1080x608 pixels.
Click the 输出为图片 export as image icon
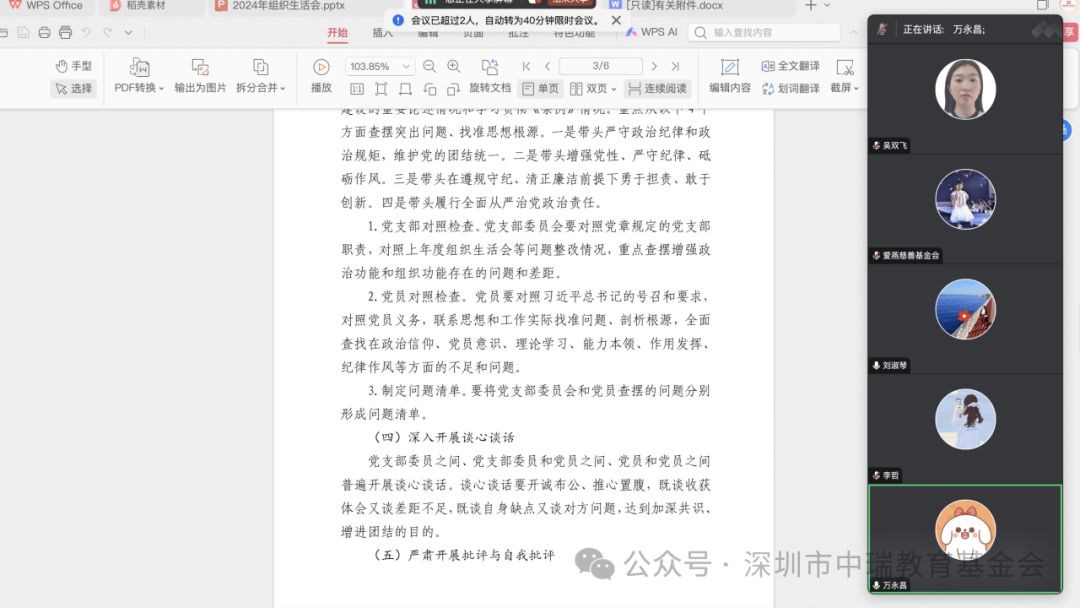click(x=200, y=67)
